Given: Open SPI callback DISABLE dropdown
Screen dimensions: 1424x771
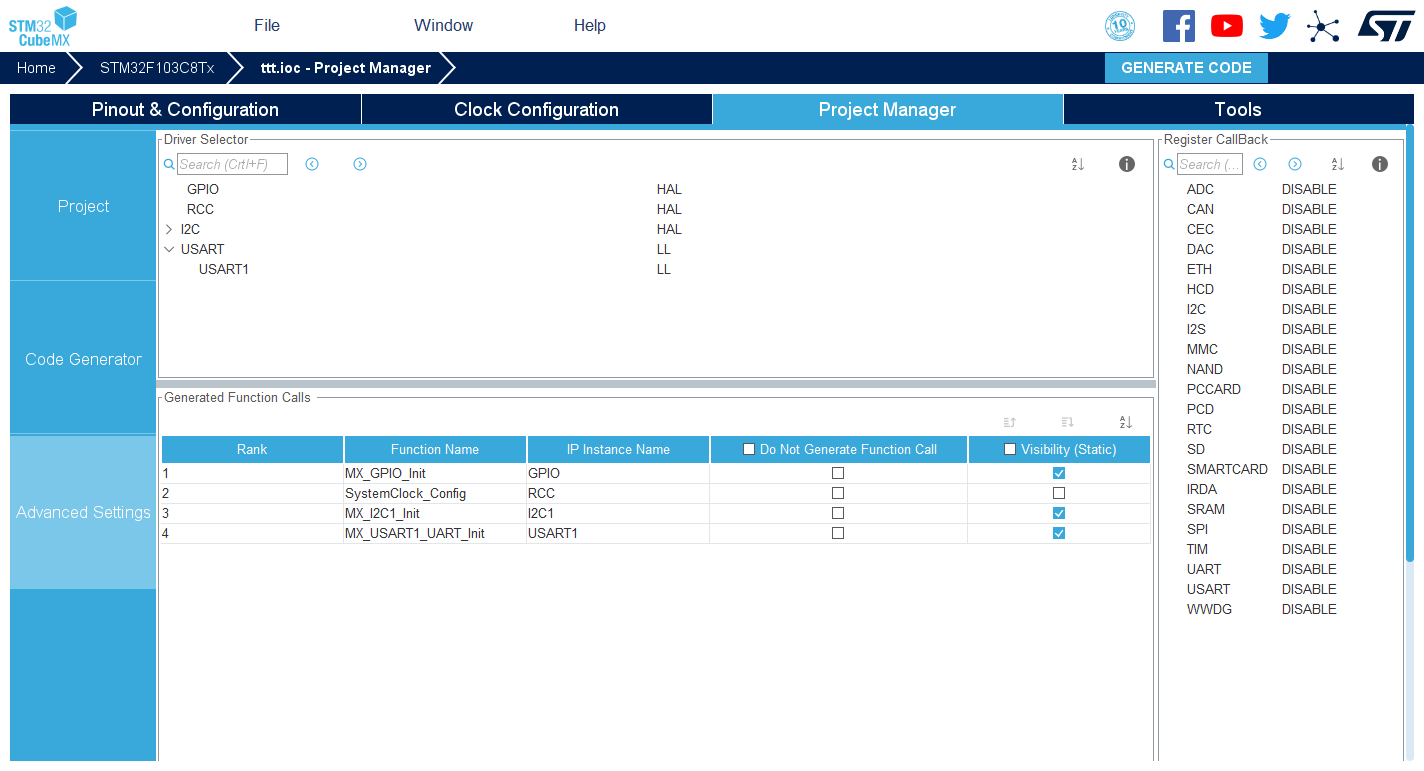Looking at the screenshot, I should (1309, 529).
